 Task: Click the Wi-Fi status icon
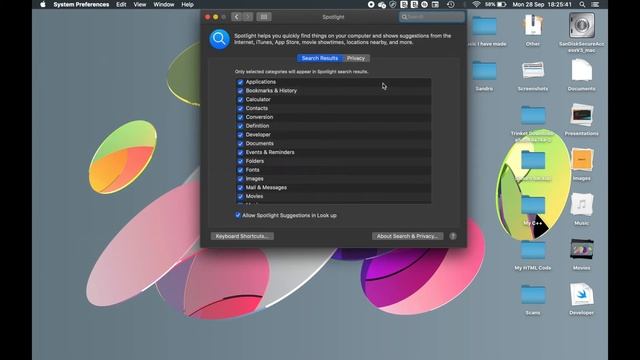point(476,4)
